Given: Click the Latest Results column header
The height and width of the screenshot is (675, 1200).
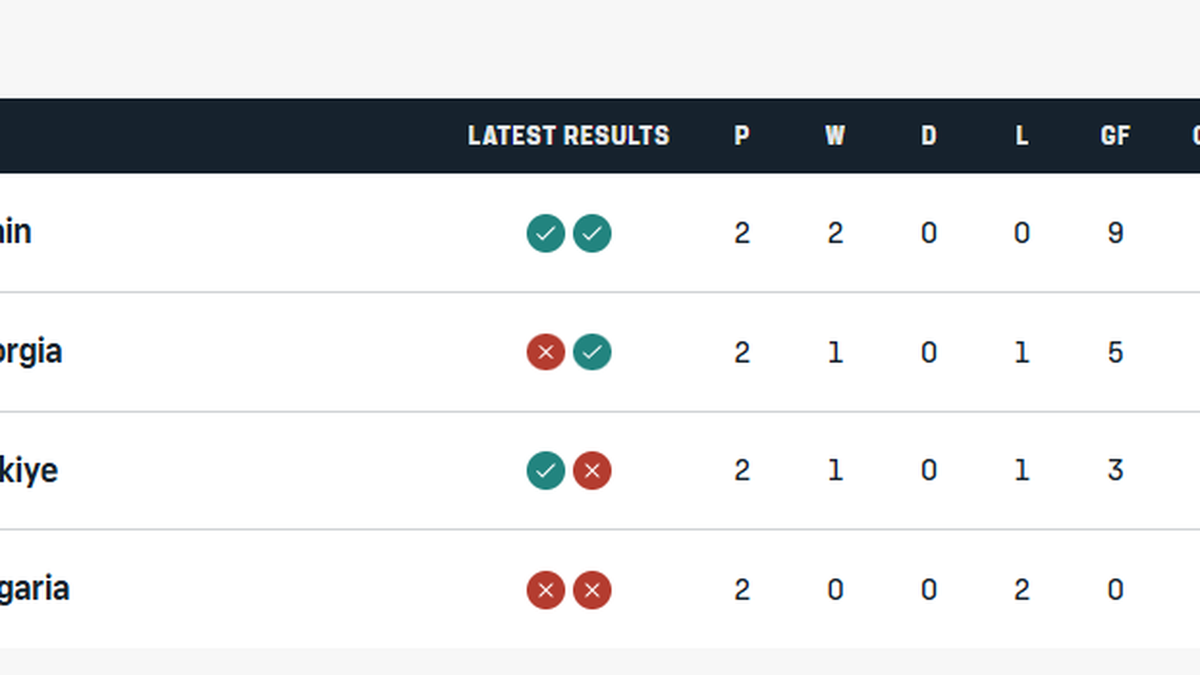Looking at the screenshot, I should (x=568, y=136).
